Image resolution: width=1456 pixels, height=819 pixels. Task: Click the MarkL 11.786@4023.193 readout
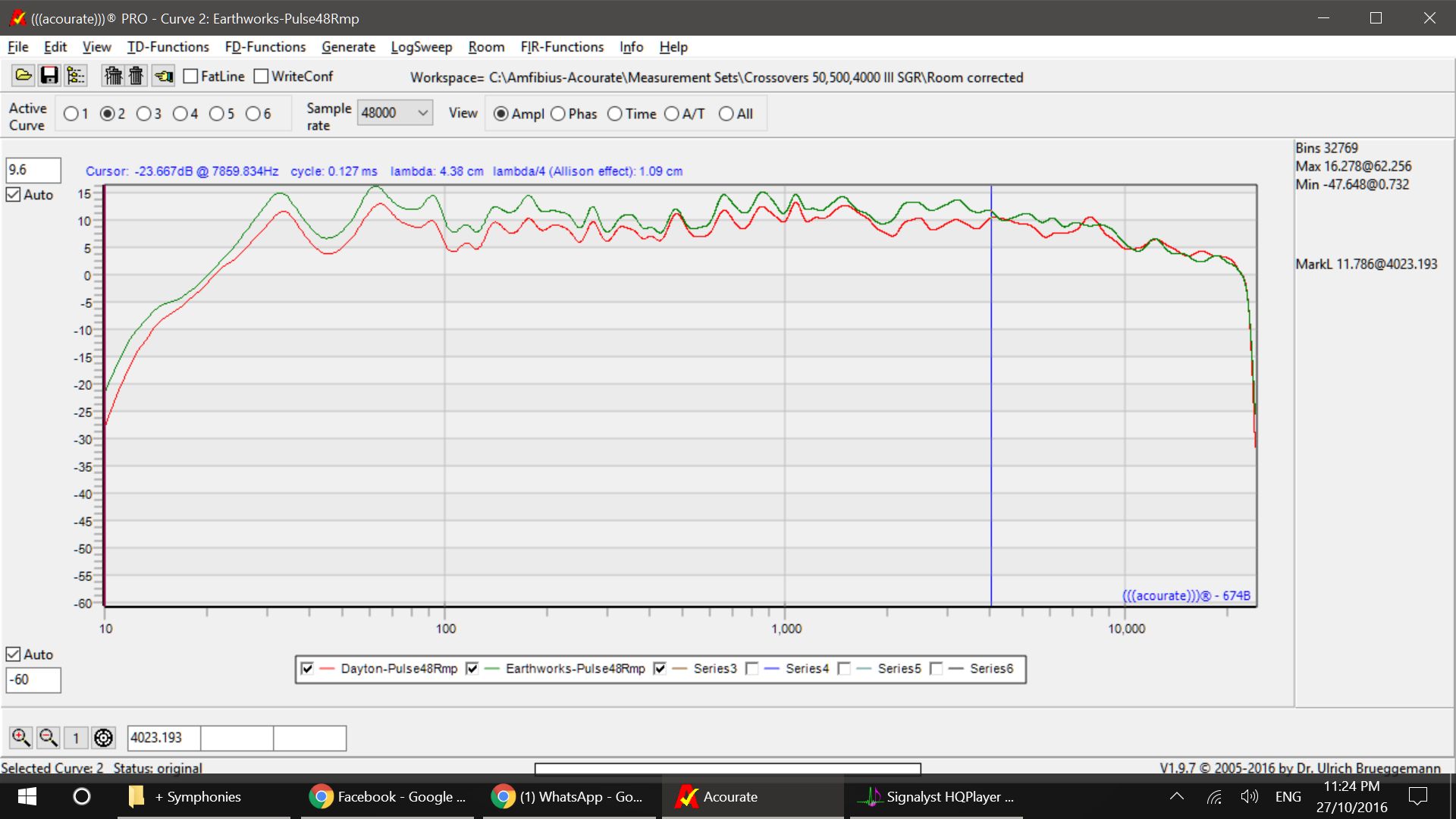(x=1366, y=264)
